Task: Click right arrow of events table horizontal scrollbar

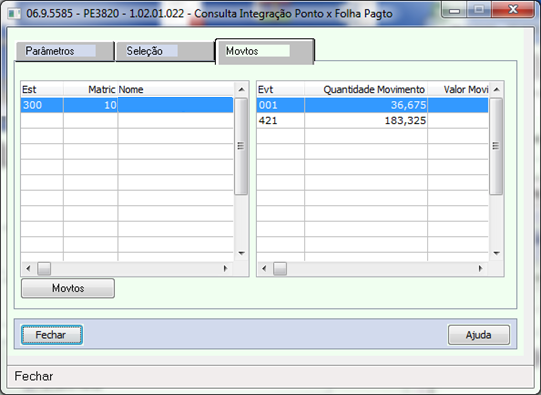Action: [480, 268]
